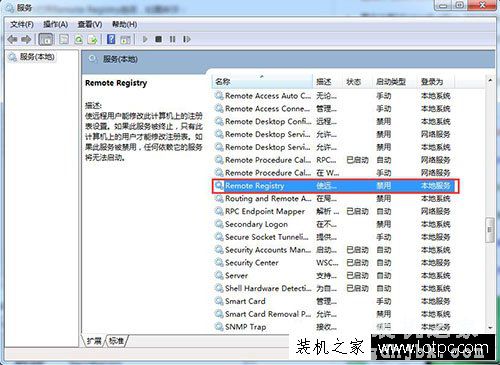Screen dimensions: 500x365
Task: Open the 文件(F) menu
Action: pos(22,24)
